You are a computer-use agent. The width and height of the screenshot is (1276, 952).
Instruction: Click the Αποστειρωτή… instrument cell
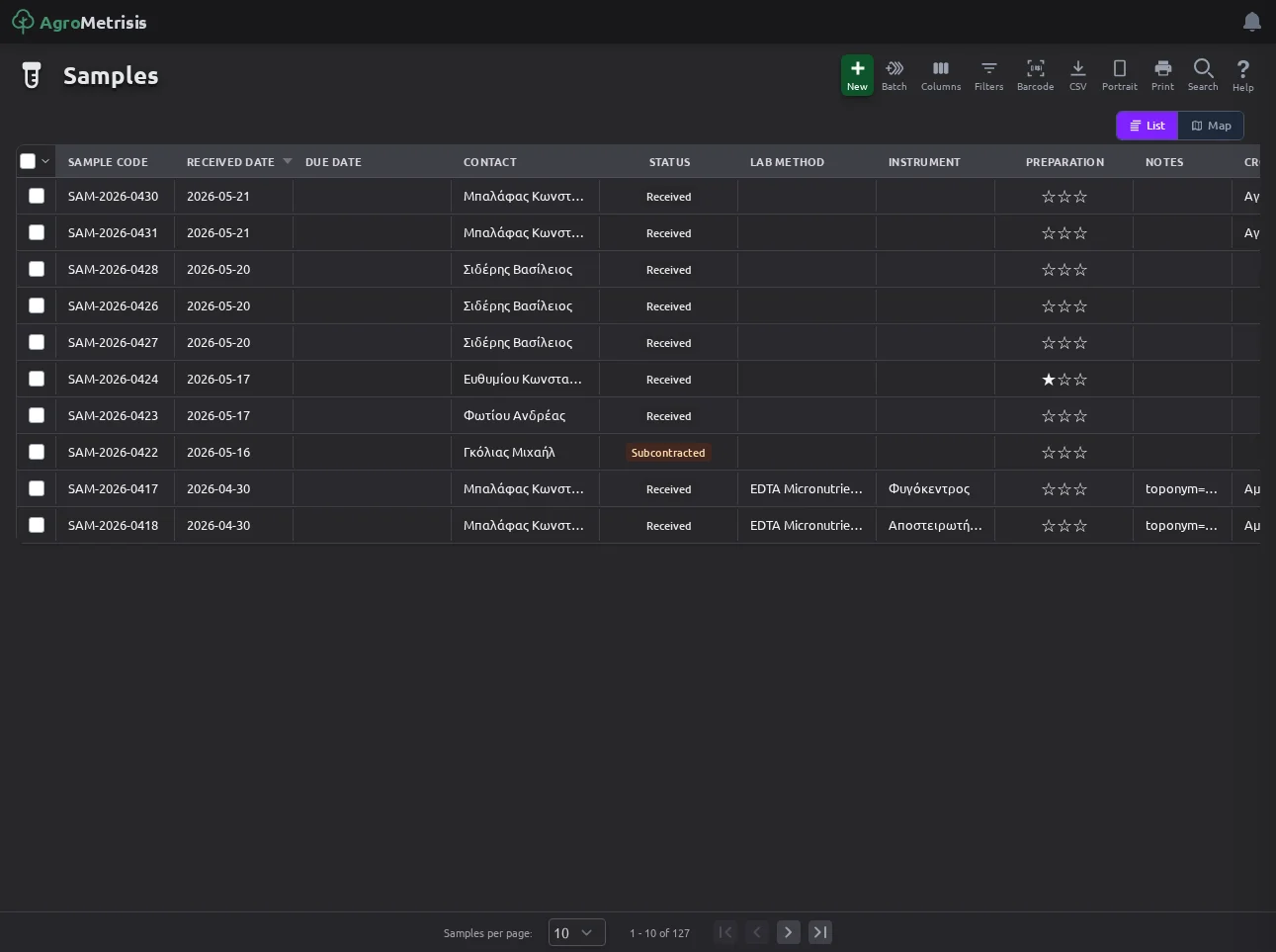point(935,526)
